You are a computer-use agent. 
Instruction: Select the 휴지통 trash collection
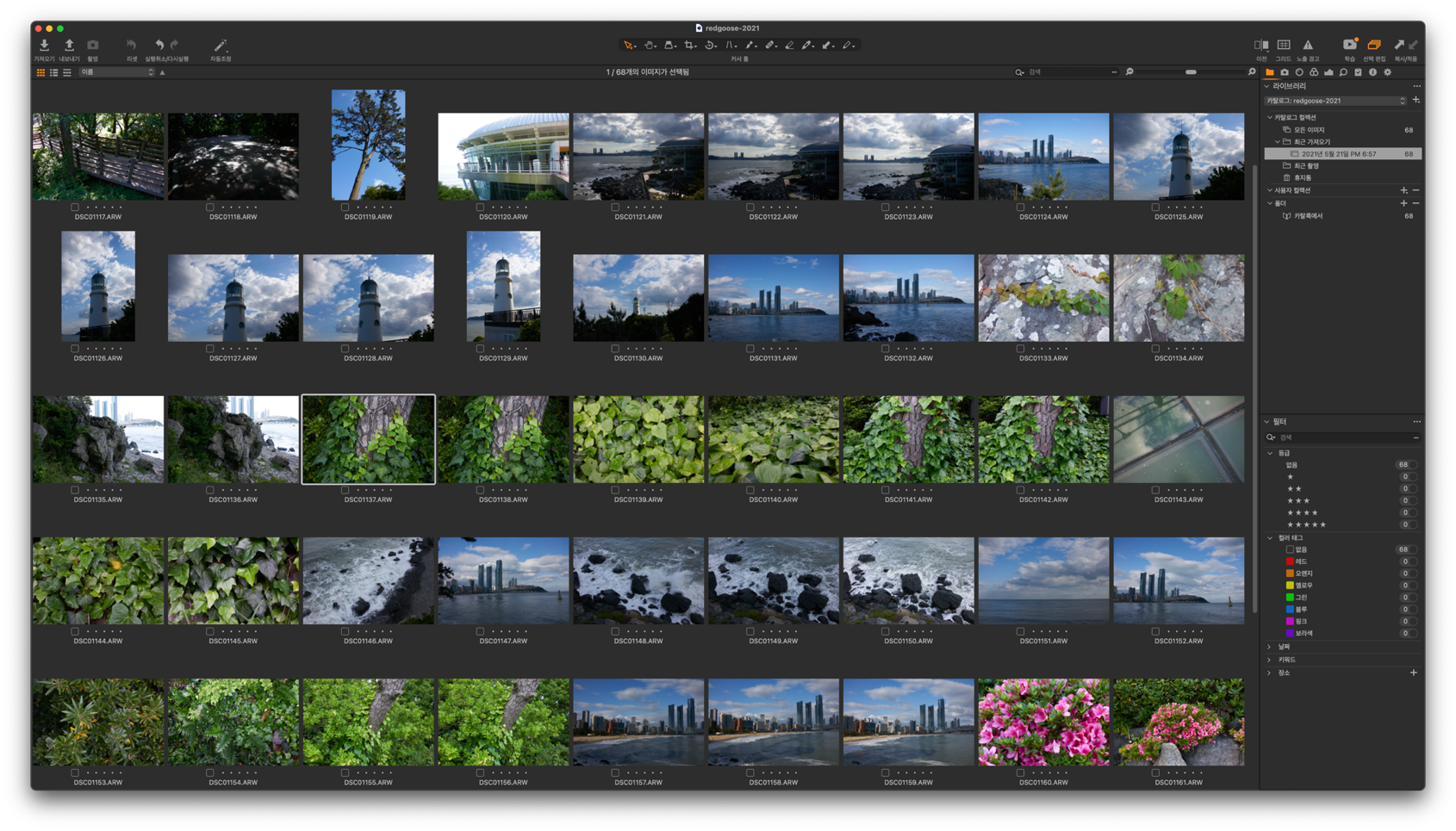coord(1303,177)
